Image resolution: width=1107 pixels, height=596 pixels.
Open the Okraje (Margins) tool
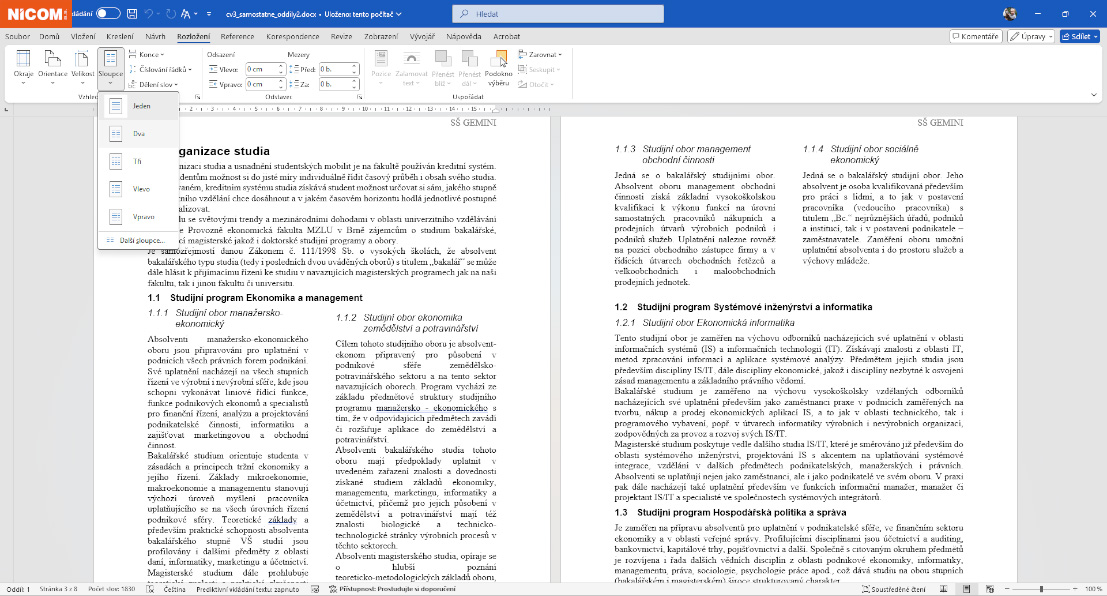point(22,64)
